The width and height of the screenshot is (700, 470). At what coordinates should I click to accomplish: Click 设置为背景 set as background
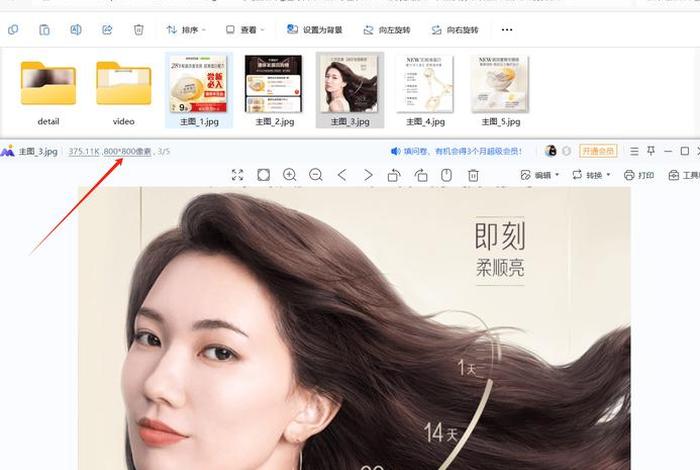314,30
